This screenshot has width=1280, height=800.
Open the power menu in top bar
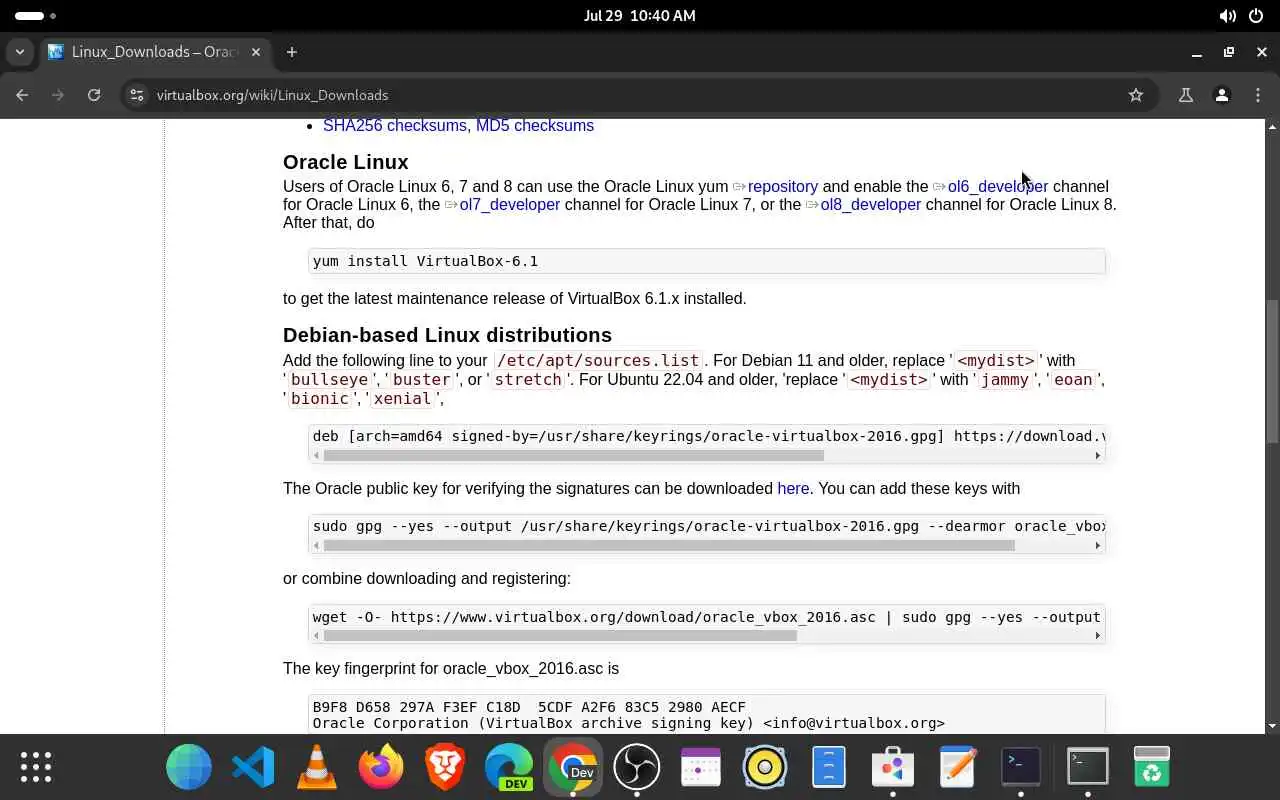(x=1257, y=16)
